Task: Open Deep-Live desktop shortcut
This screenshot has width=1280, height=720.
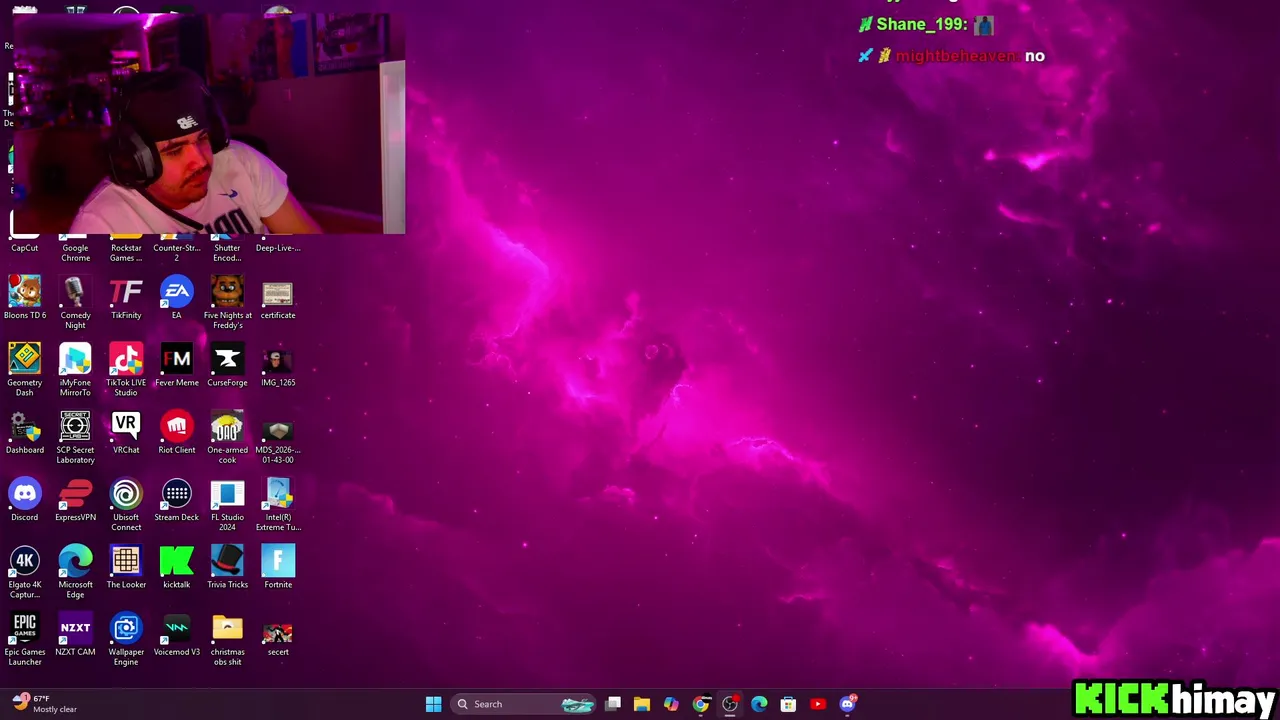Action: [x=278, y=246]
